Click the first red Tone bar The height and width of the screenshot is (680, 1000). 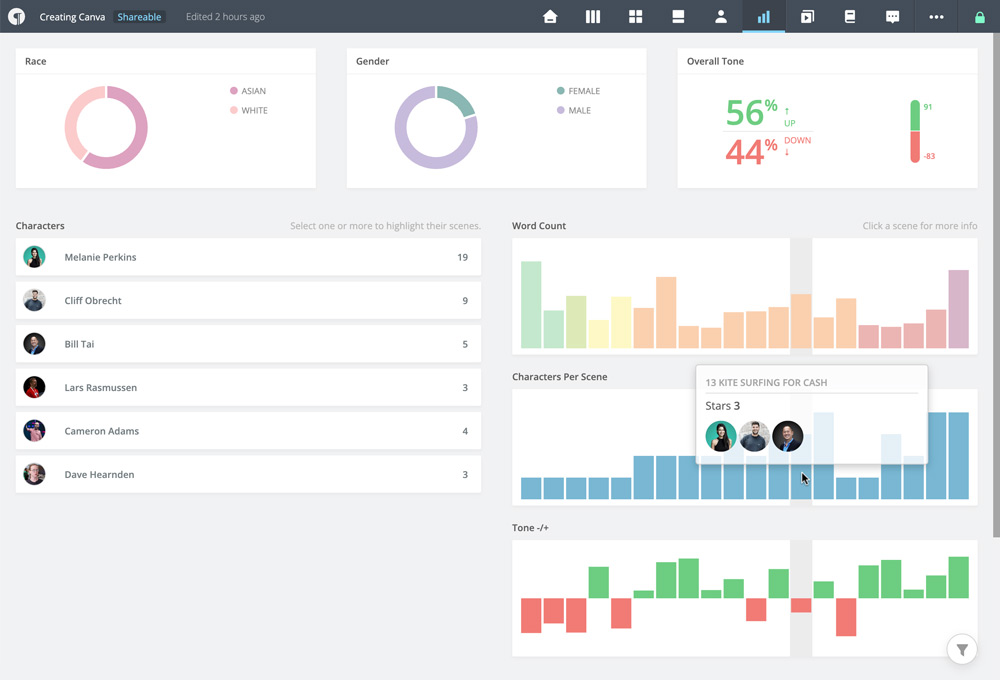tap(531, 615)
